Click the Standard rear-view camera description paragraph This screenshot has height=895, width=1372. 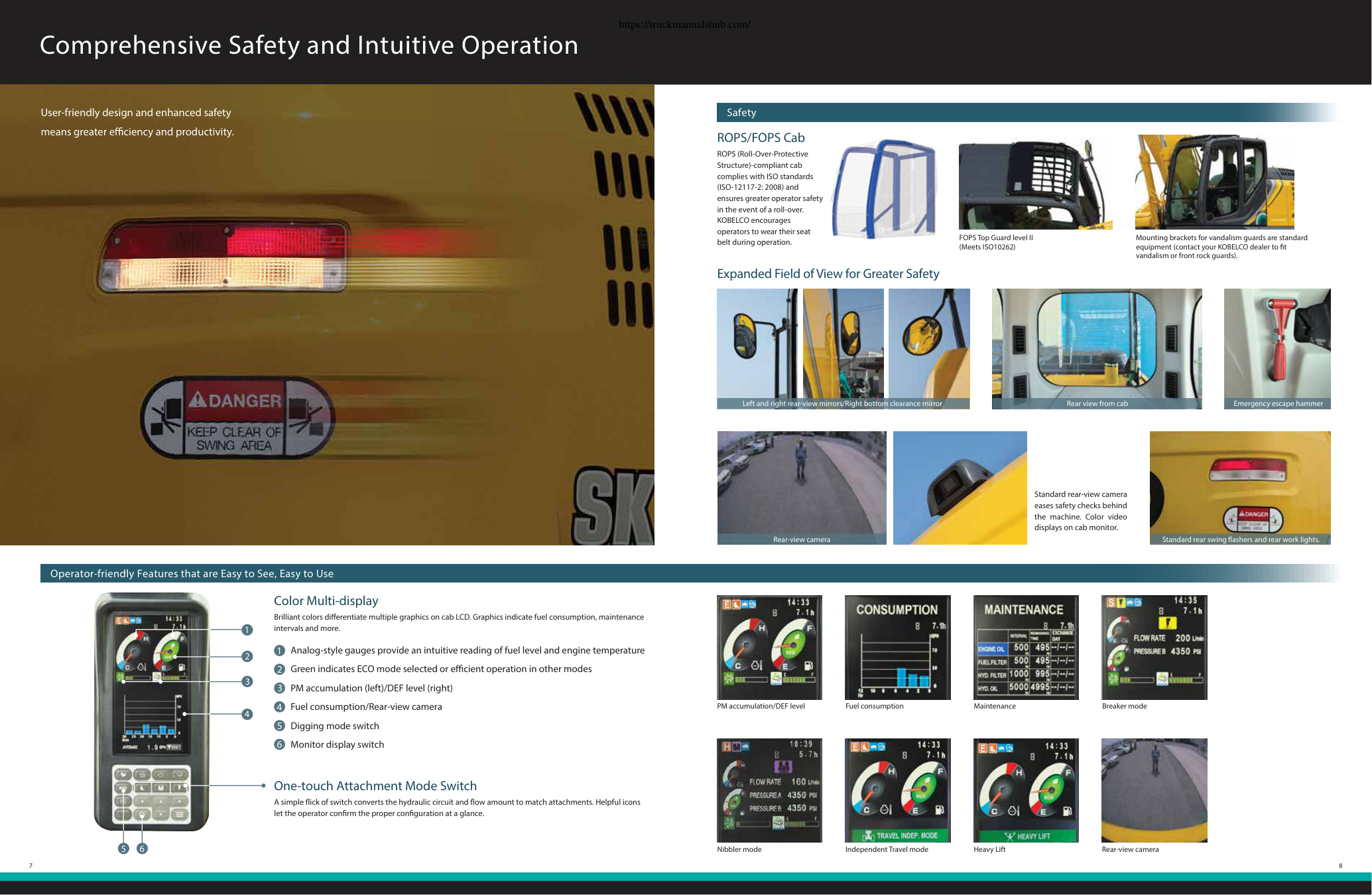pyautogui.click(x=1081, y=511)
